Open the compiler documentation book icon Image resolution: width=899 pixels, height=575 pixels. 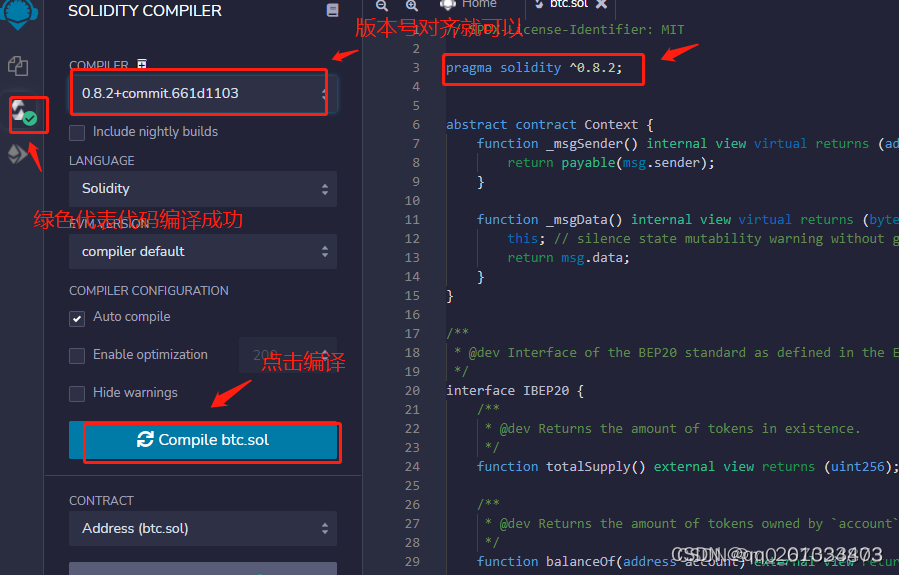pos(333,10)
